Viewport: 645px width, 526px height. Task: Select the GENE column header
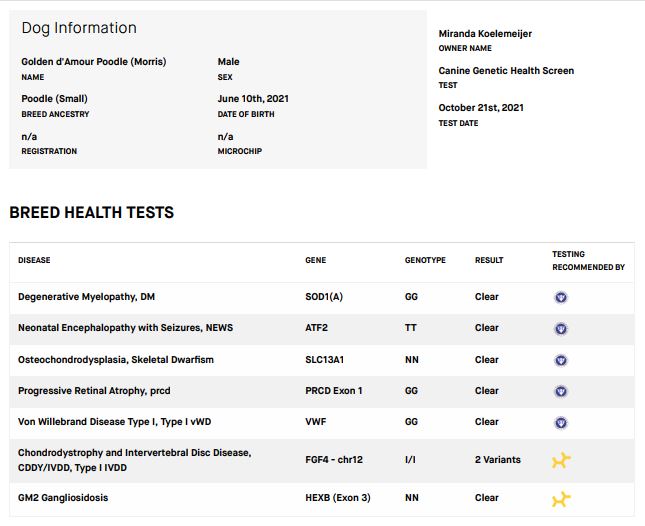(315, 261)
